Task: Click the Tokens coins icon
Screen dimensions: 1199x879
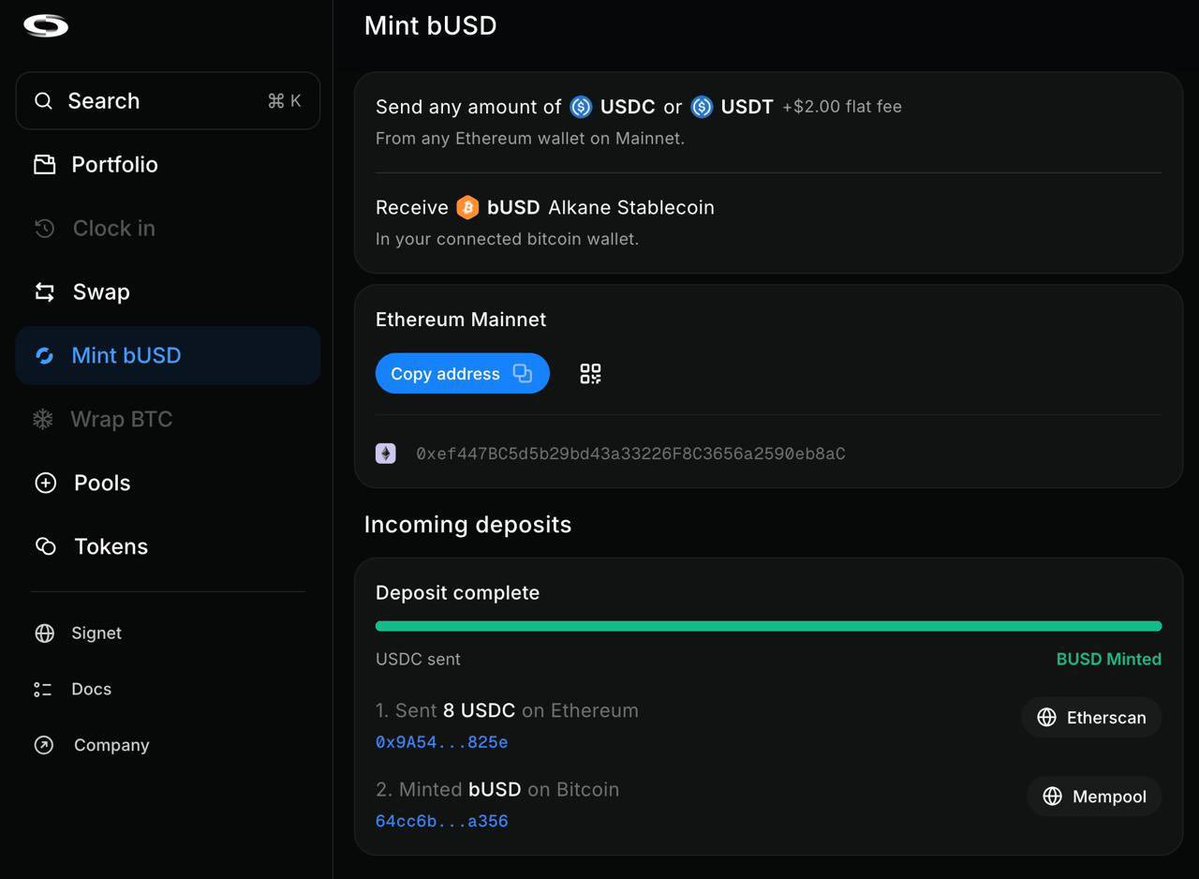Action: 45,547
